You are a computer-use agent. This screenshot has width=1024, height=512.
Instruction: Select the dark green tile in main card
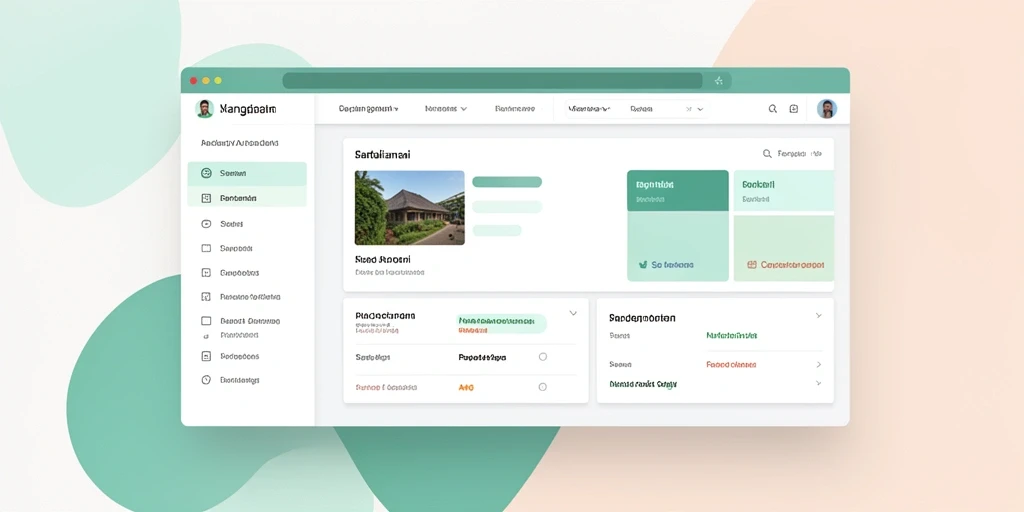[x=678, y=191]
